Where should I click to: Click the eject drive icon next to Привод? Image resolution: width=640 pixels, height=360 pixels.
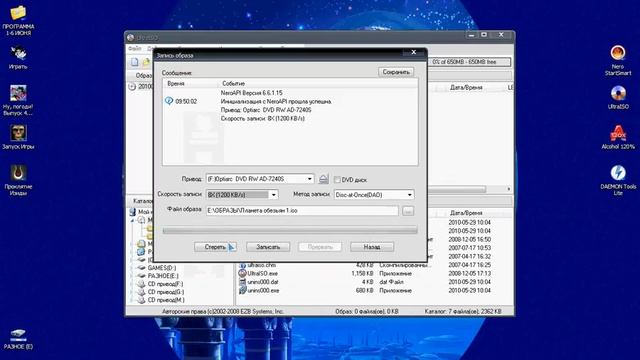(324, 179)
